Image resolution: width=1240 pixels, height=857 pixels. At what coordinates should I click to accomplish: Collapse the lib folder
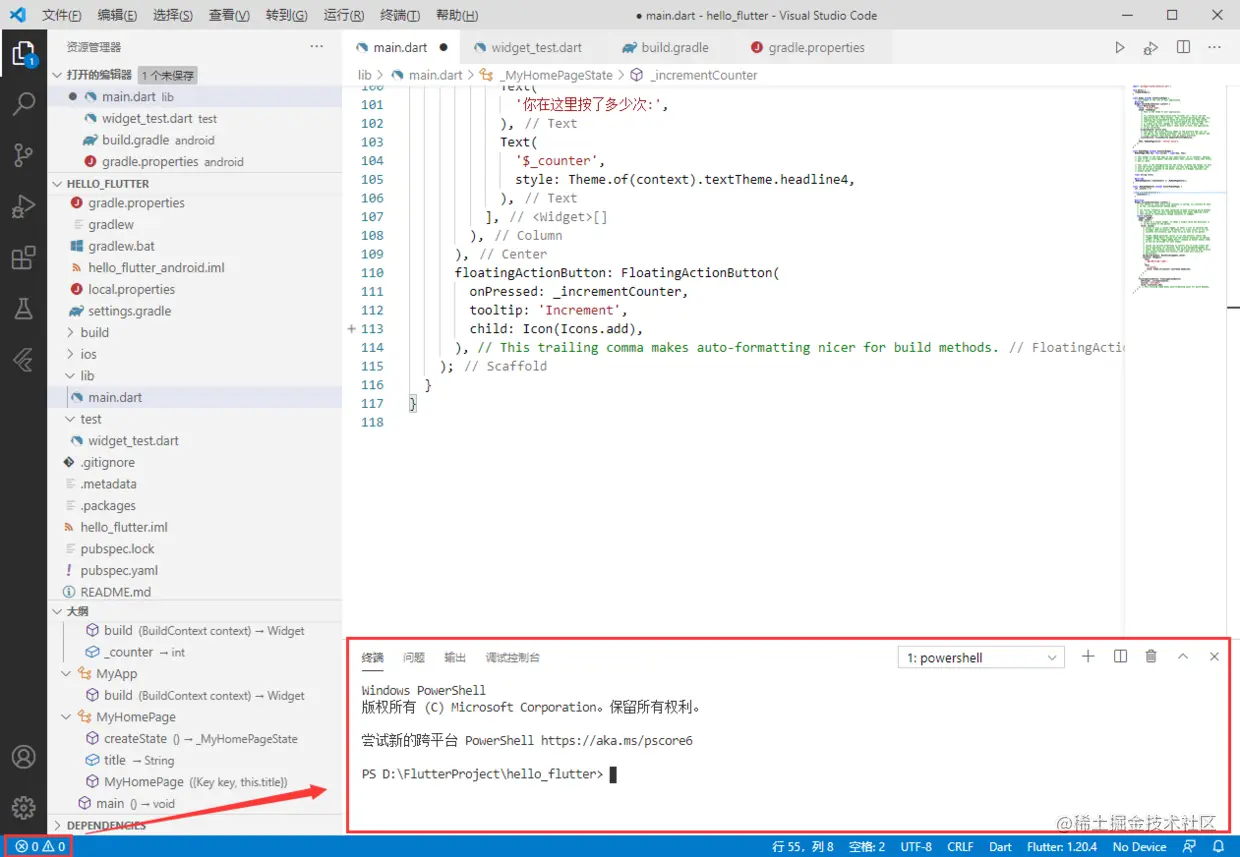70,376
